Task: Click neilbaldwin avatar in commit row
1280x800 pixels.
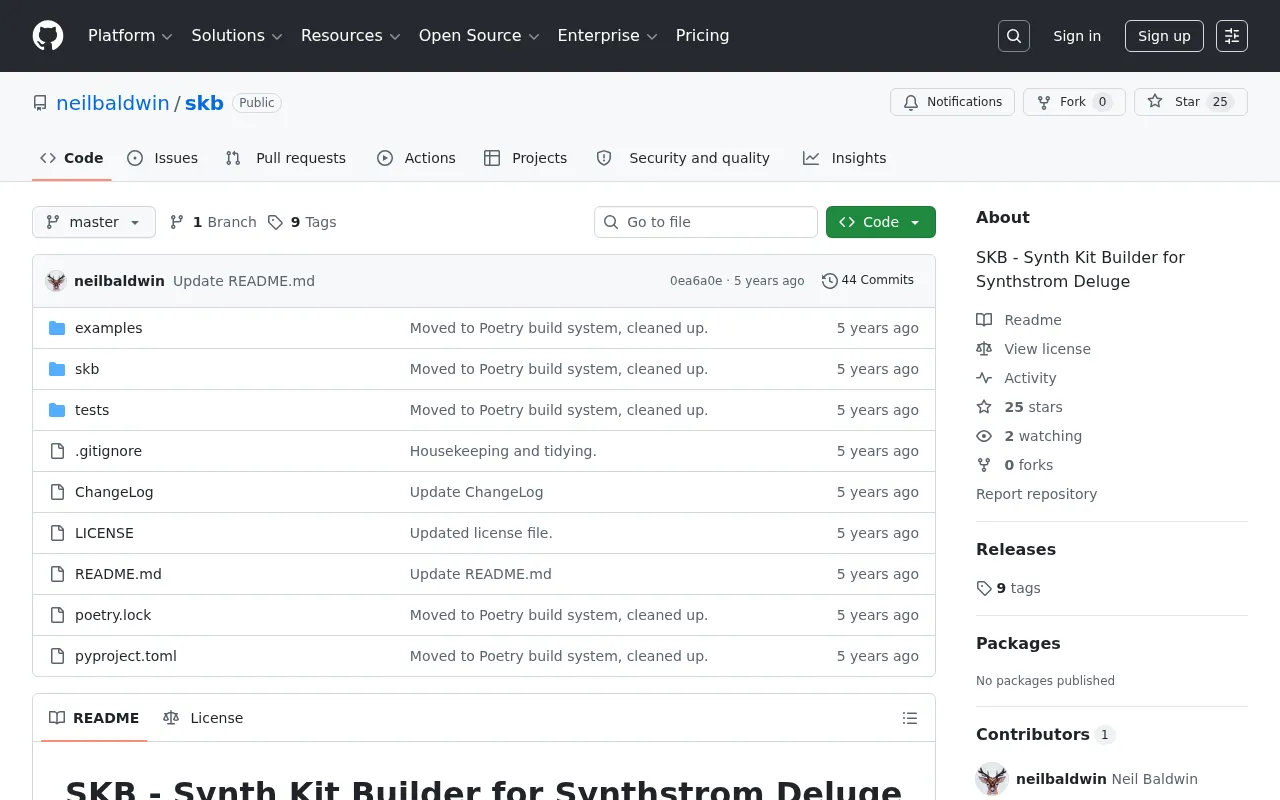Action: 56,281
